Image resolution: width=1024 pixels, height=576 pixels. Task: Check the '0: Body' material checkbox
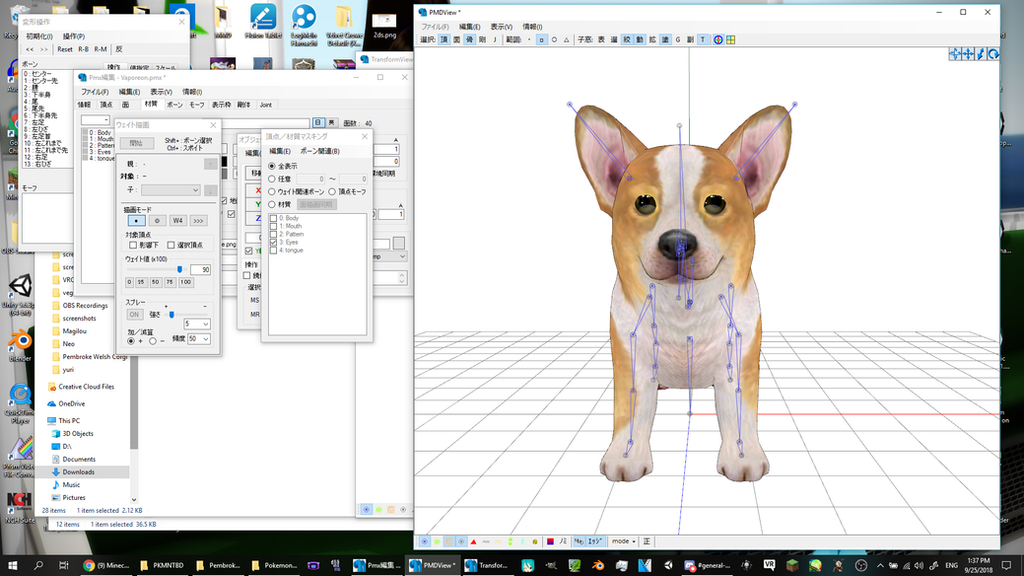(x=274, y=218)
